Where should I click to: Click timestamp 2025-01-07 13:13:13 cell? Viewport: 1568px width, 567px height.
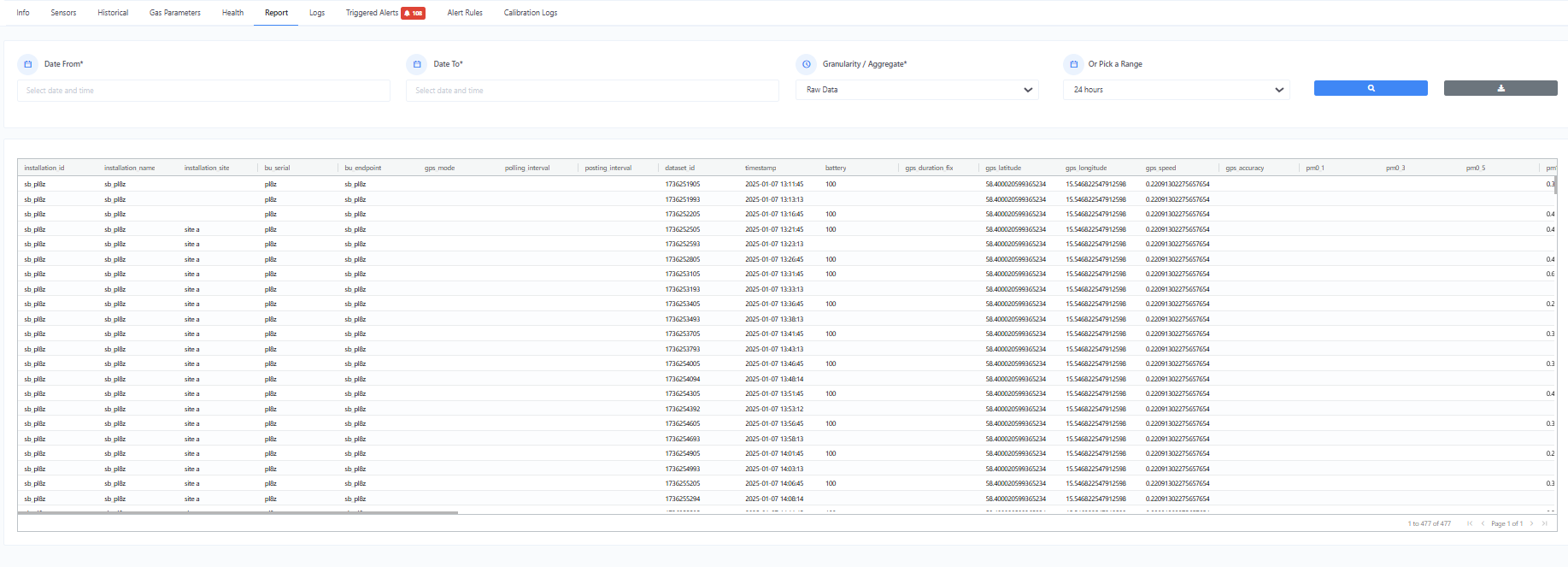(774, 199)
